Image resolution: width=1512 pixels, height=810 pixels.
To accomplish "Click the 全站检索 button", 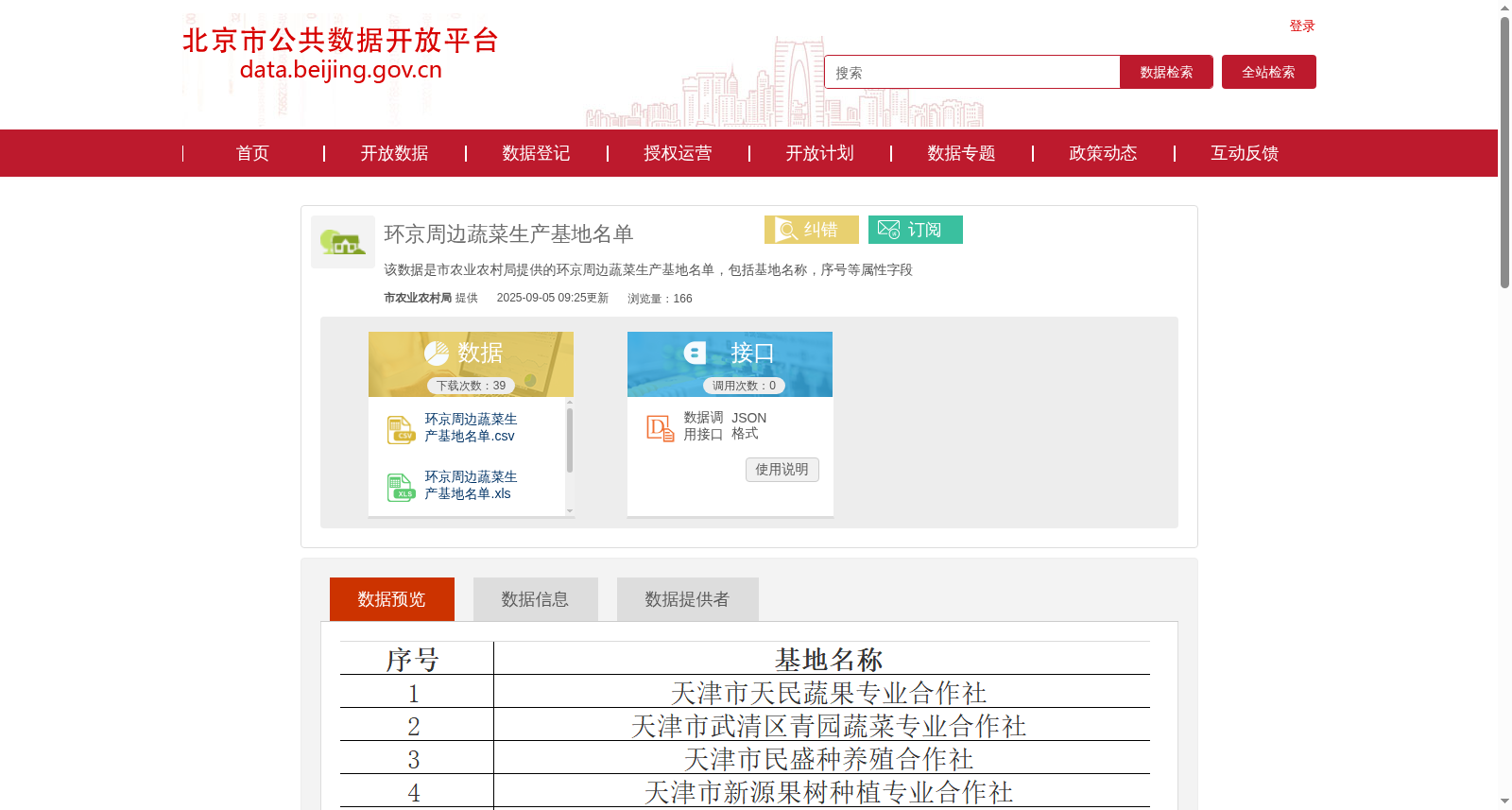I will [x=1269, y=72].
